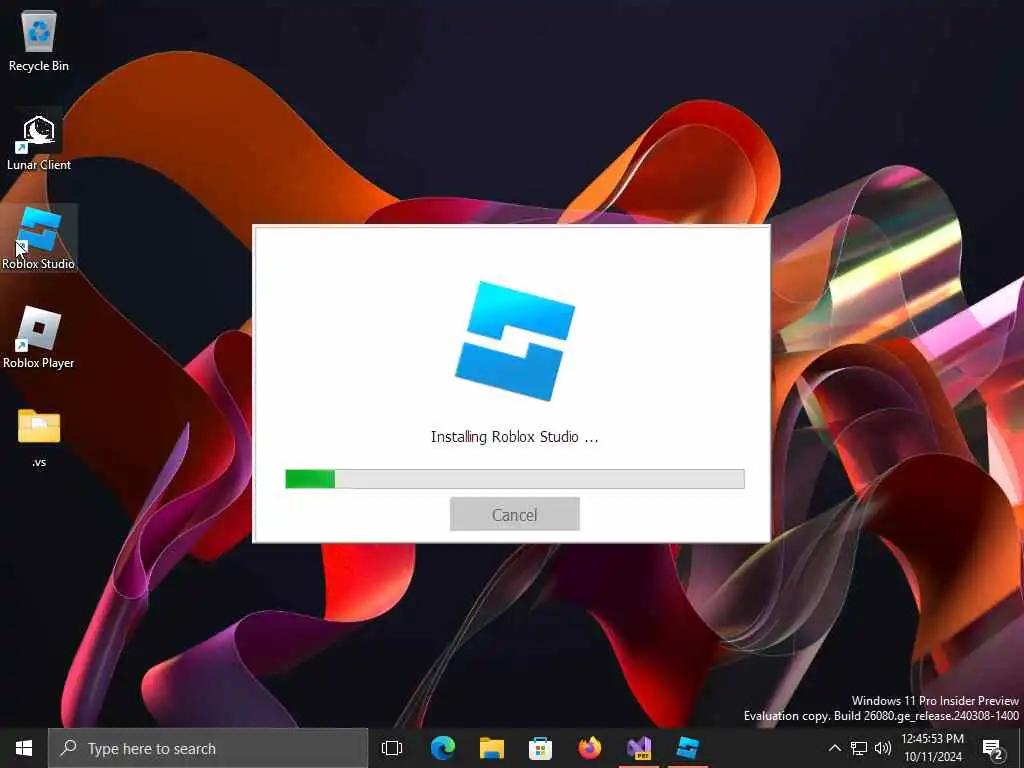Click the 'Installing Roblox Studio ...' status text
Viewport: 1024px width, 768px height.
pyautogui.click(x=515, y=437)
